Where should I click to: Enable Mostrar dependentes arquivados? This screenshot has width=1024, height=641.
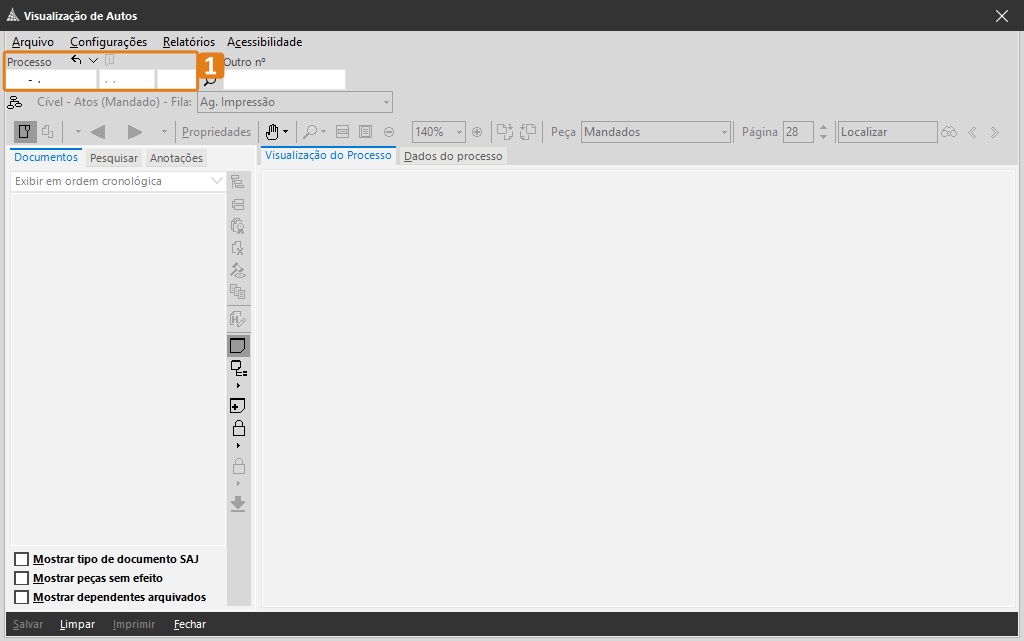(22, 597)
